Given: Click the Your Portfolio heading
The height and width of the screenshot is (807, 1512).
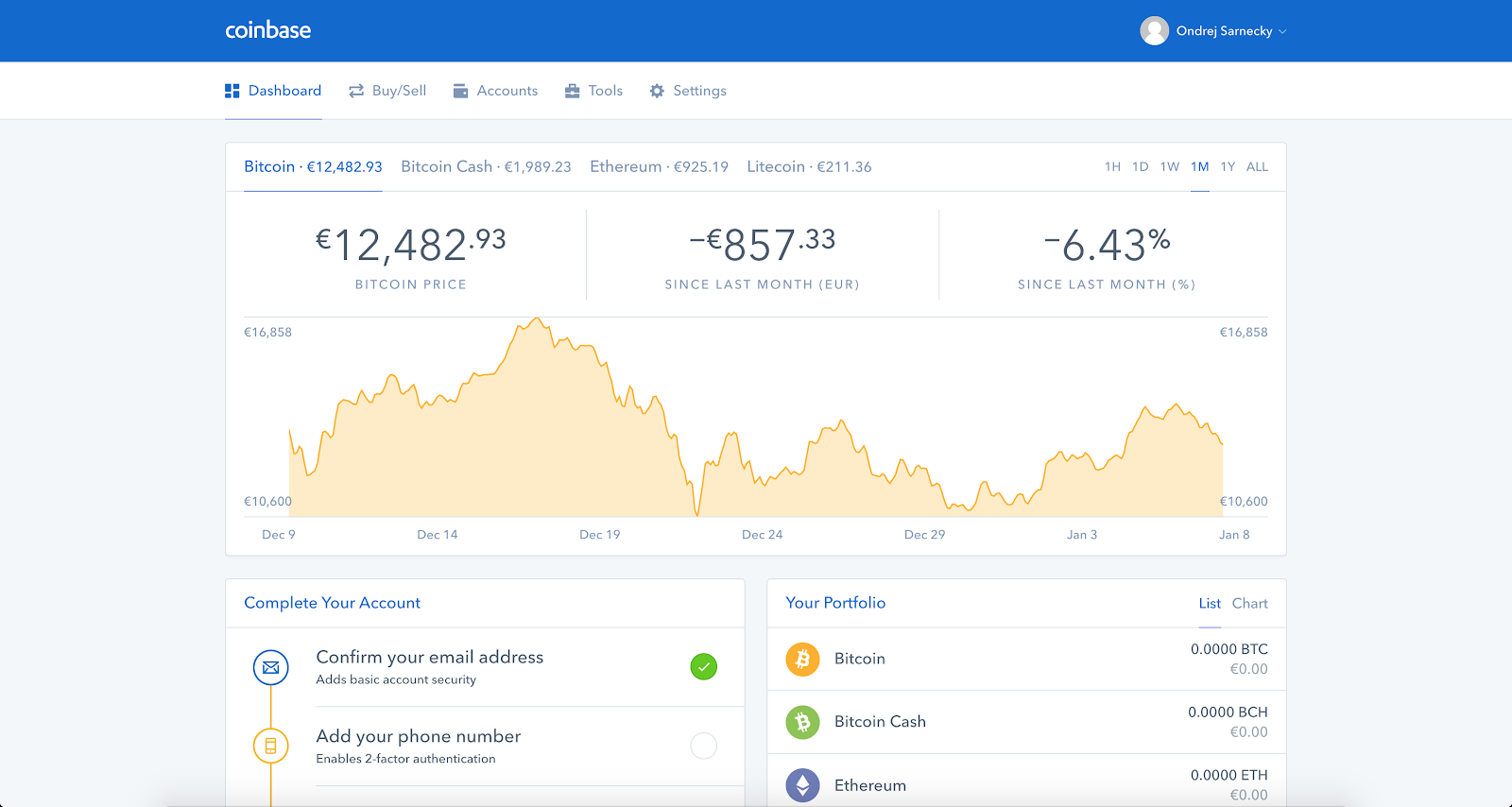Looking at the screenshot, I should tap(835, 603).
